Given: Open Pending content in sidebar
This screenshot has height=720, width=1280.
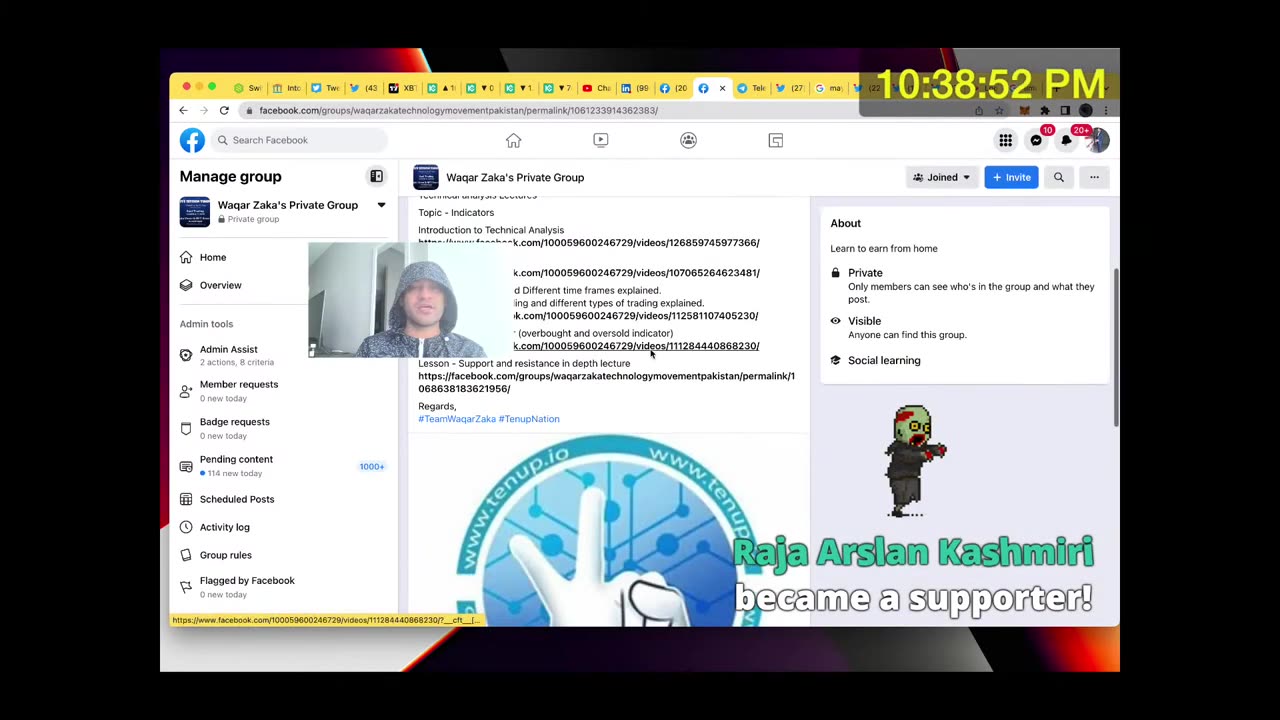Looking at the screenshot, I should [284, 465].
